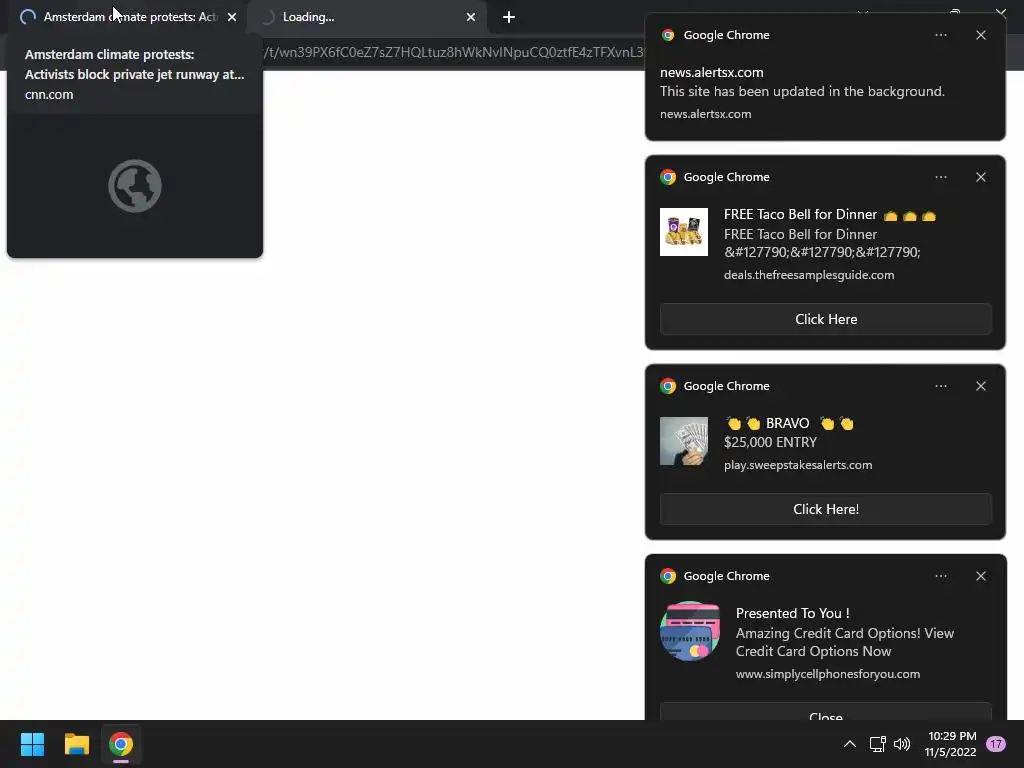
Task: Dismiss the news.alertsx.com notification
Action: pyautogui.click(x=981, y=35)
